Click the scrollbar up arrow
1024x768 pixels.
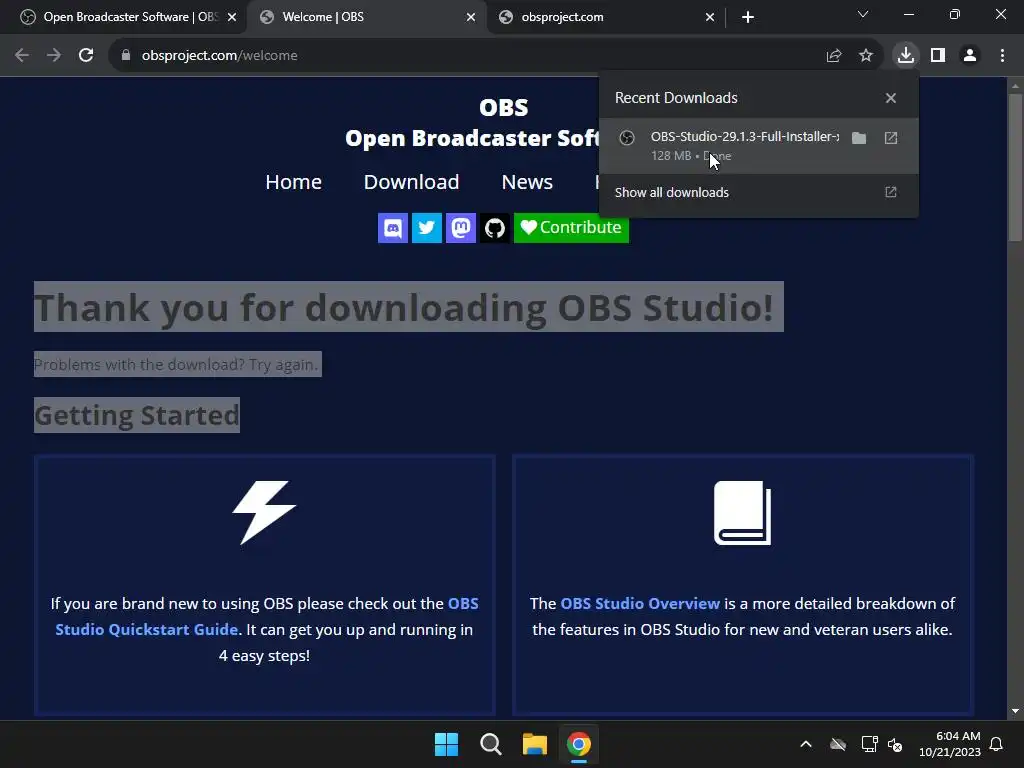(x=1015, y=86)
